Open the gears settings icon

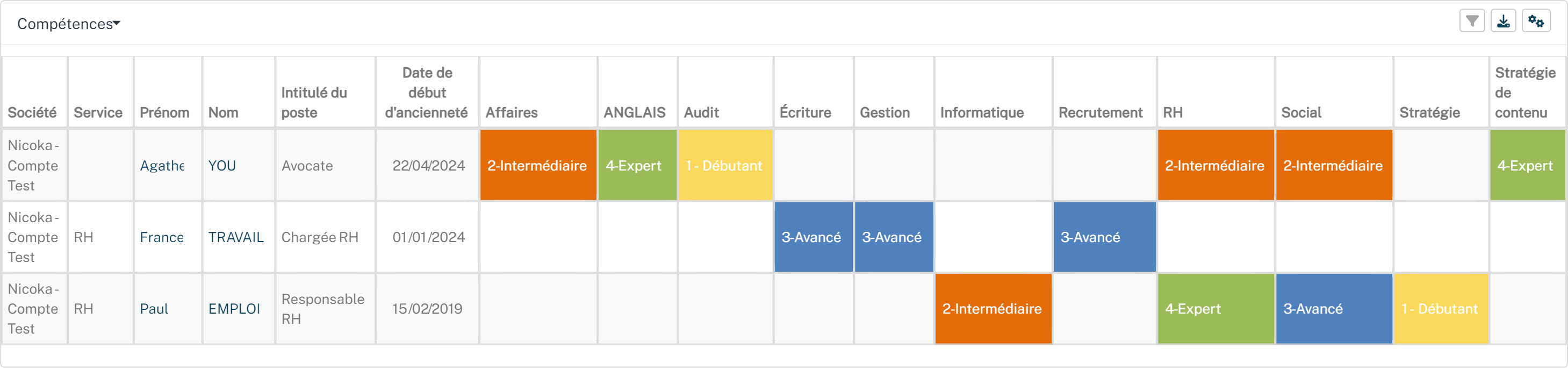tap(1535, 22)
